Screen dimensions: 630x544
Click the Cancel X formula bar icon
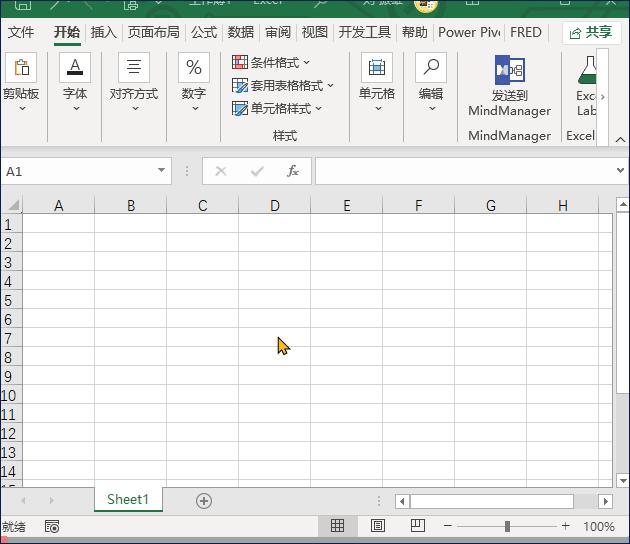221,171
